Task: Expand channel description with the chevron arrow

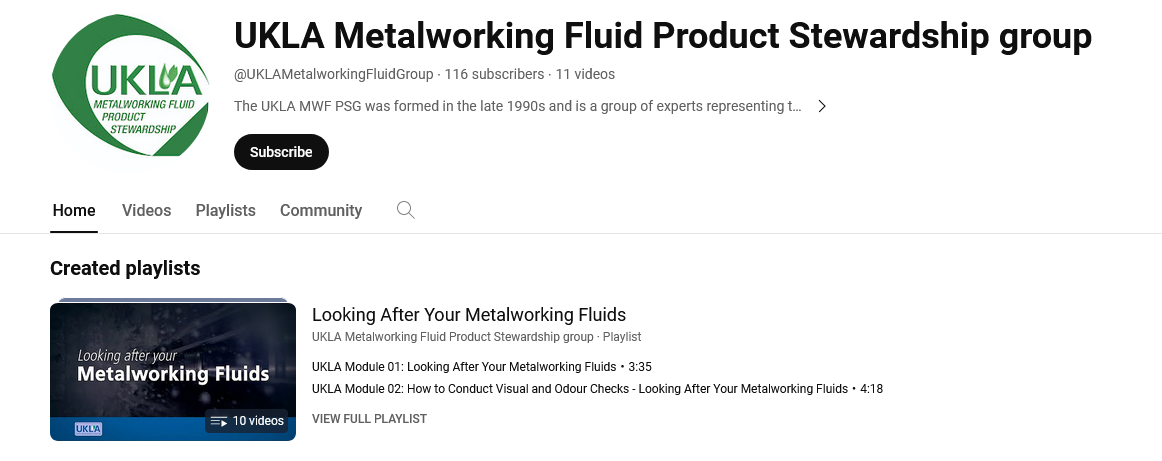Action: coord(822,106)
